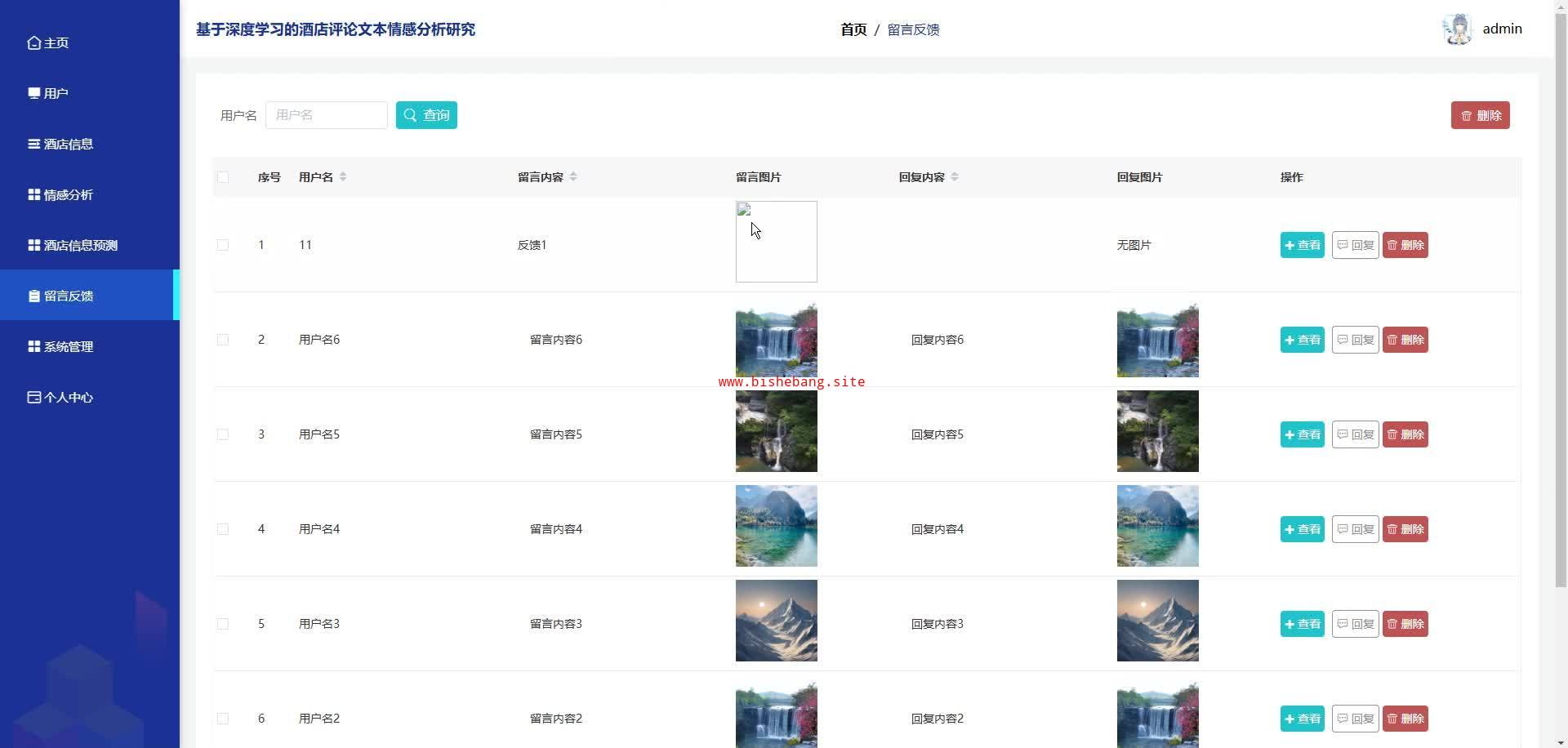The width and height of the screenshot is (1568, 748).
Task: Sort table by 留言内容 column arrows
Action: tap(573, 177)
